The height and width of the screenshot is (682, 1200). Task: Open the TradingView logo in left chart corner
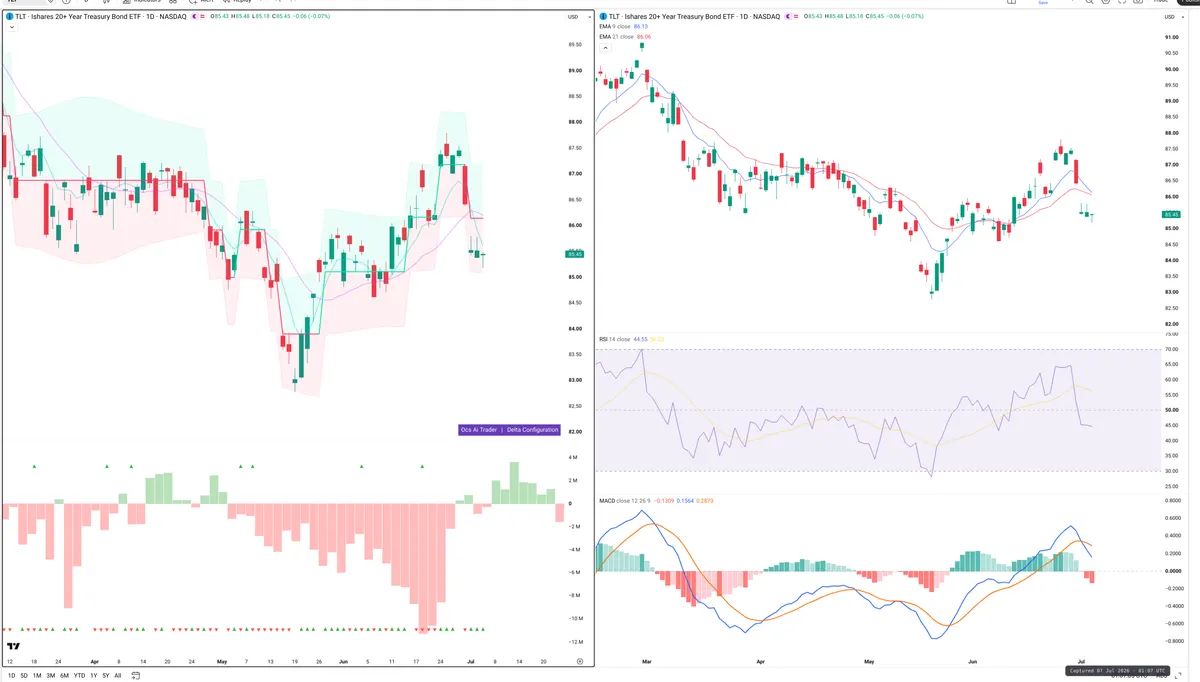click(x=13, y=646)
